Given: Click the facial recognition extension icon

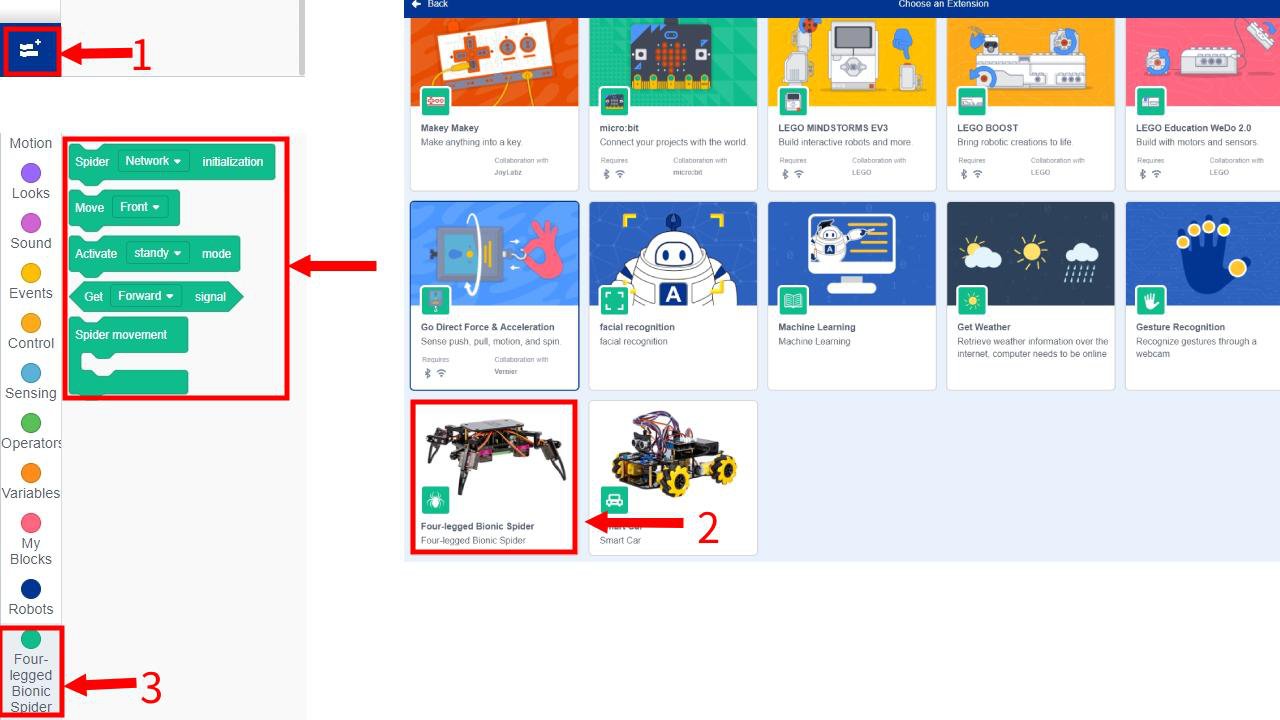Looking at the screenshot, I should [614, 300].
